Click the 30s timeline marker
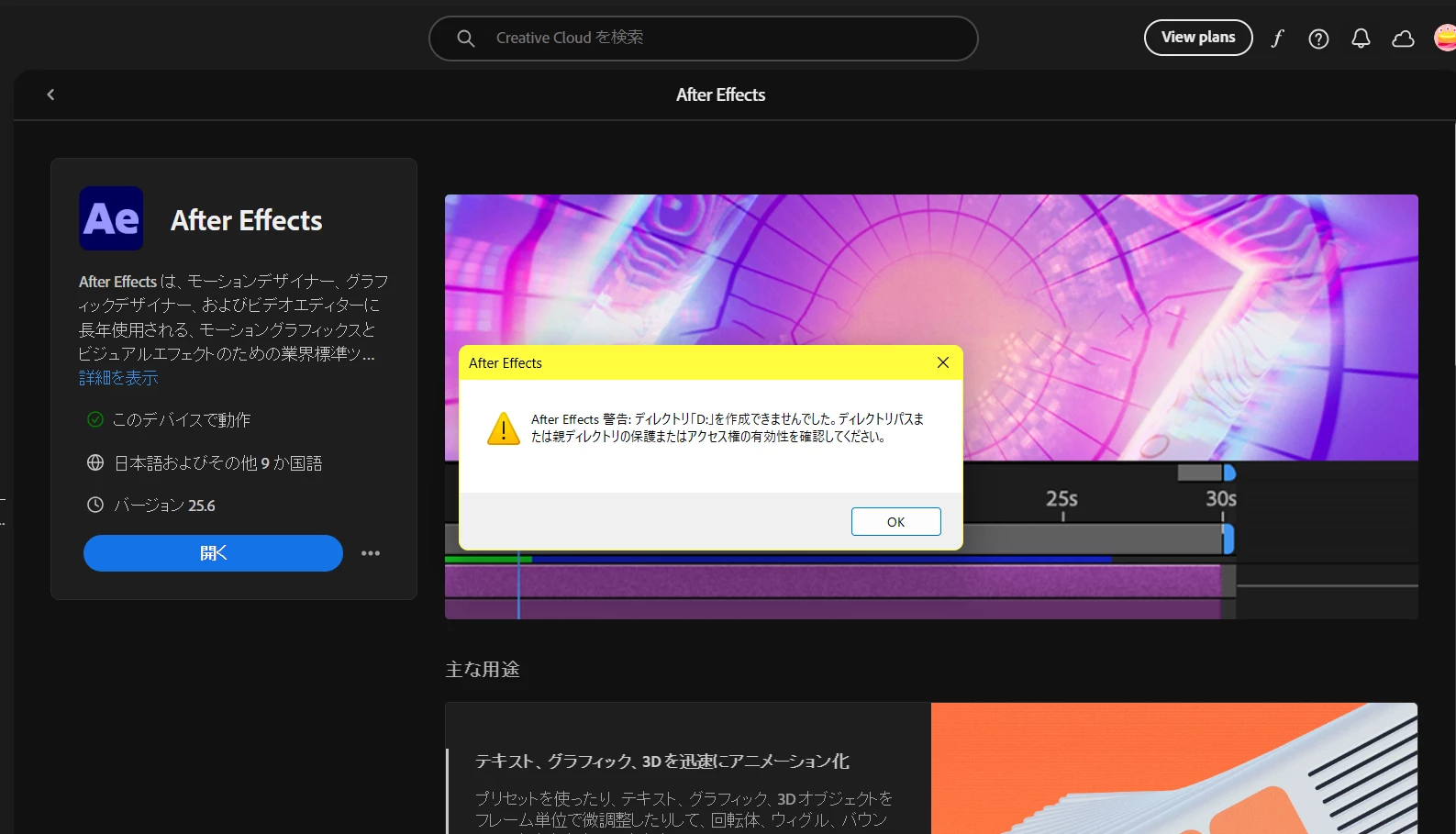 (x=1221, y=498)
